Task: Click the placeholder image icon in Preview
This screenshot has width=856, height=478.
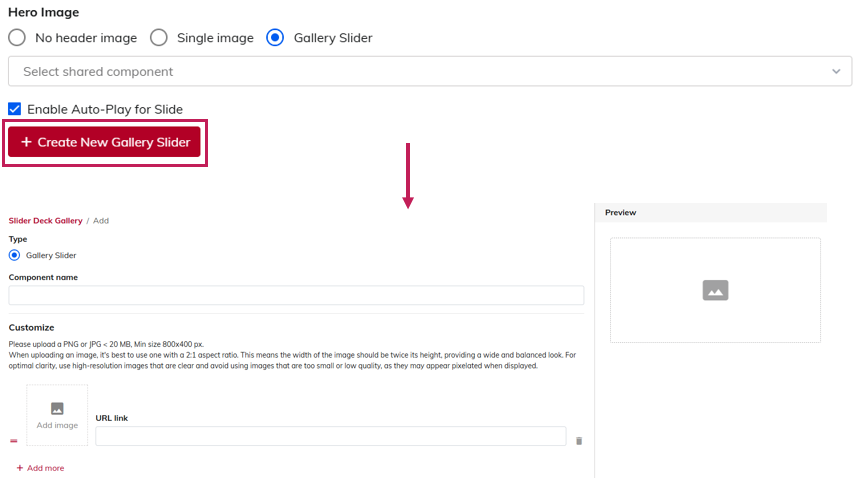Action: [x=715, y=290]
